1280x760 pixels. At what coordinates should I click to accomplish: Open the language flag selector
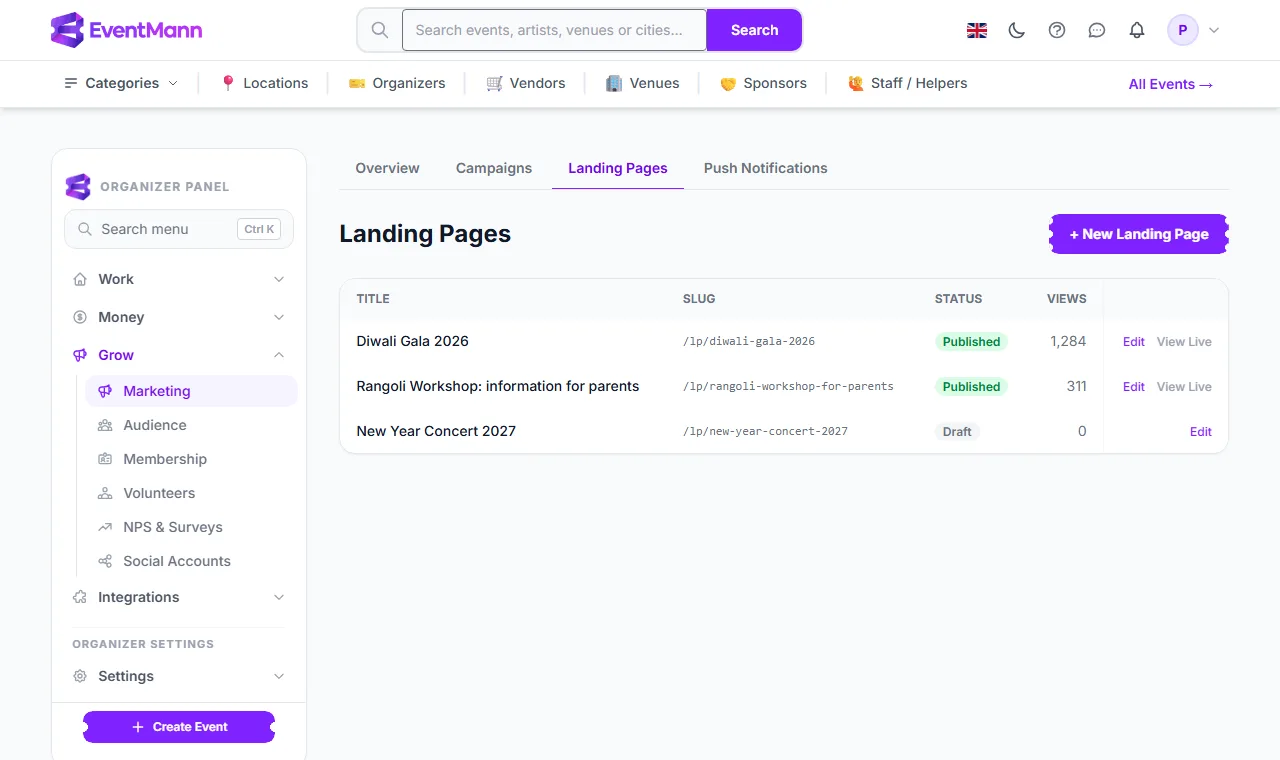click(x=977, y=30)
